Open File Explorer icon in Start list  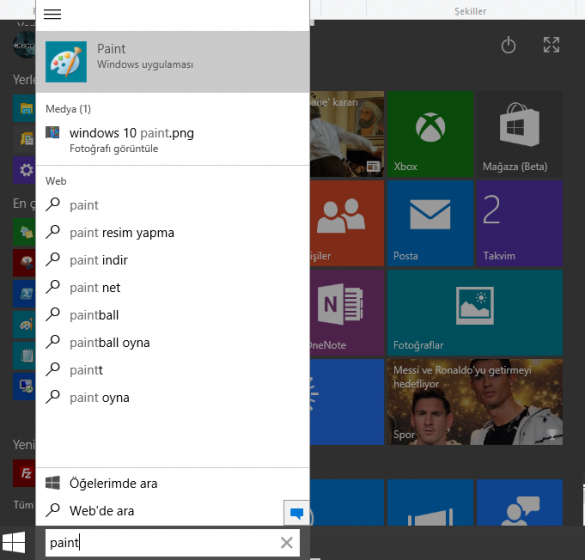24,108
